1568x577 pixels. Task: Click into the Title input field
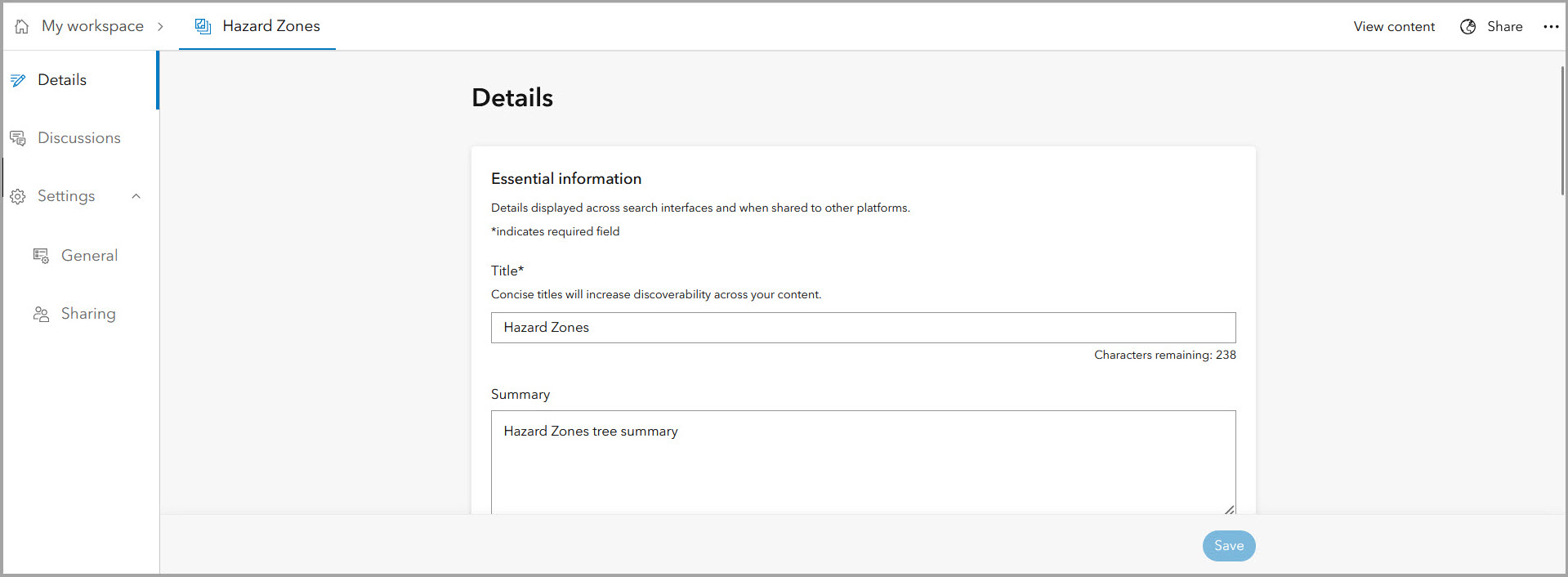[863, 328]
